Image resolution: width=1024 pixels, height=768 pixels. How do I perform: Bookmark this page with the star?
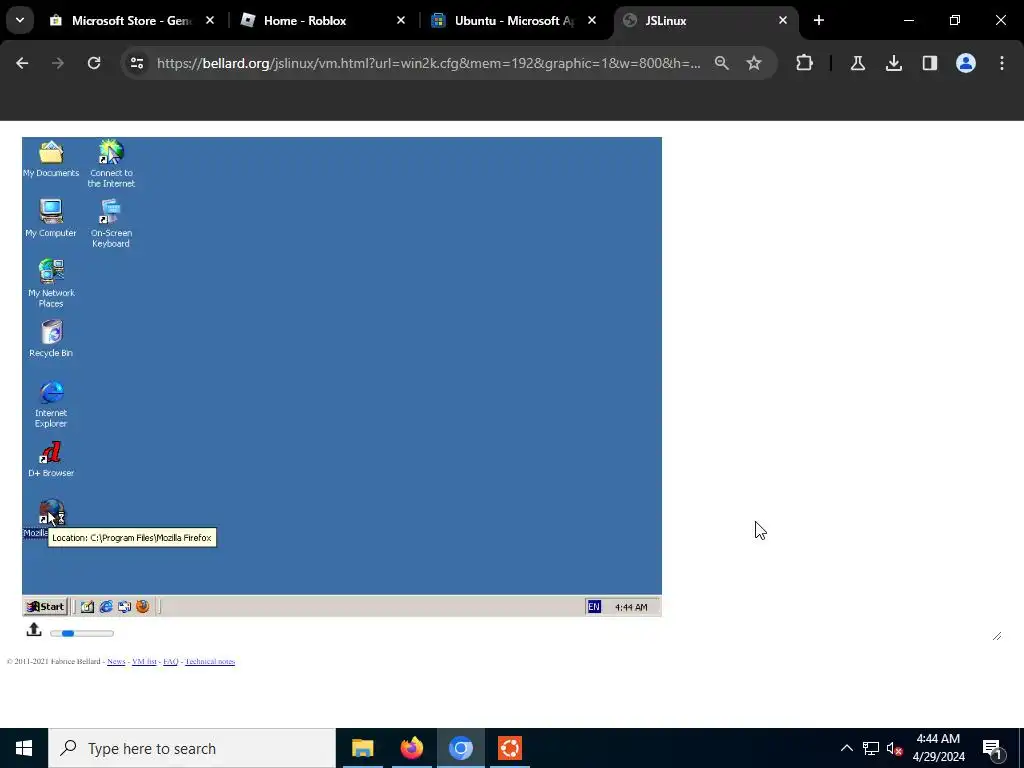click(754, 63)
